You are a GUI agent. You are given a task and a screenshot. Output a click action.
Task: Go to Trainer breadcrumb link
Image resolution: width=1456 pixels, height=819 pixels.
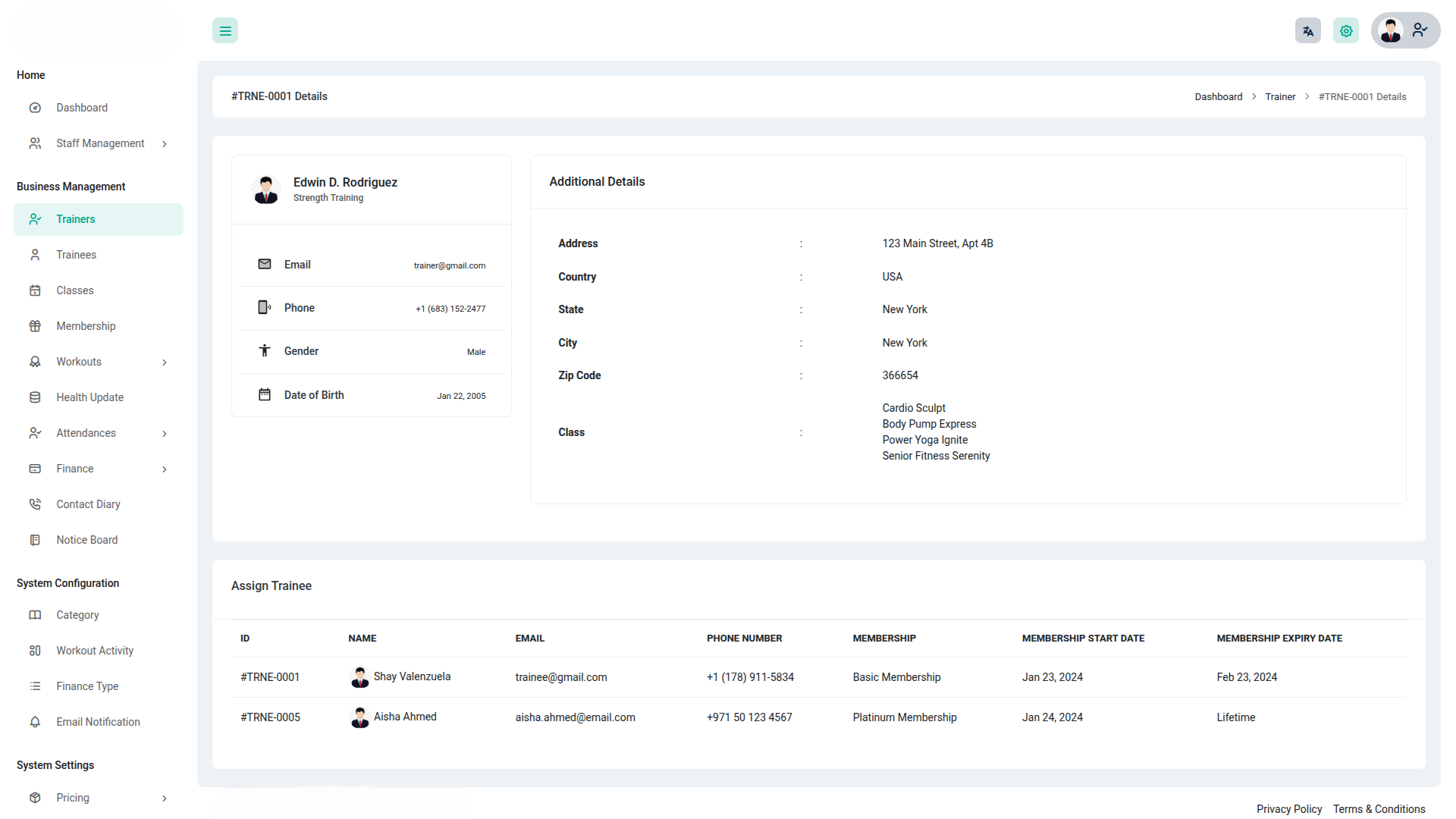[1280, 97]
